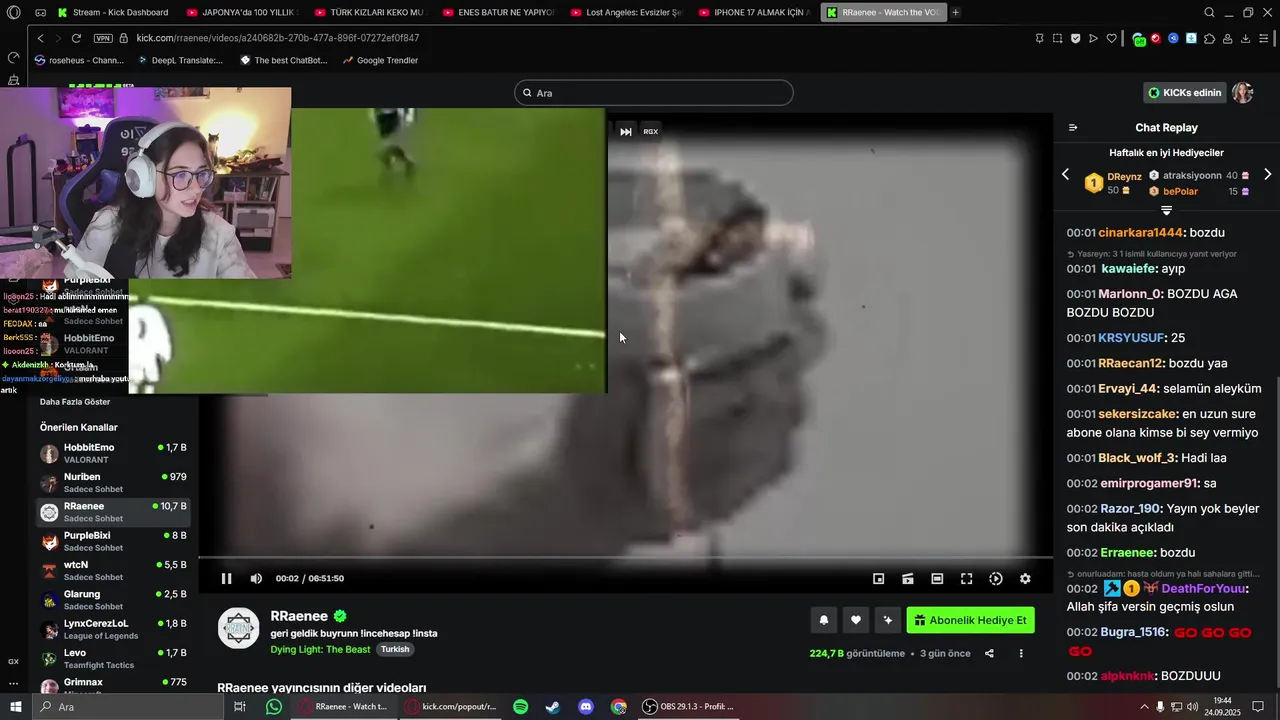Open the RRaenee channel avatar
The width and height of the screenshot is (1280, 720).
[x=238, y=628]
